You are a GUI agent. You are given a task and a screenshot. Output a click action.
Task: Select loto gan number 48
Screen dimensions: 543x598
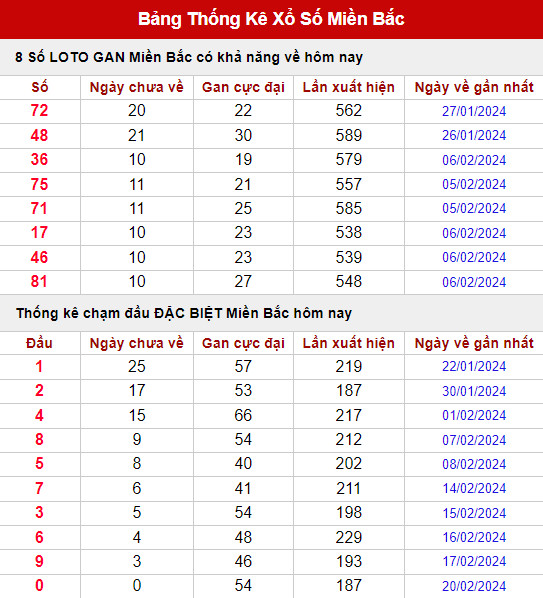(x=39, y=135)
